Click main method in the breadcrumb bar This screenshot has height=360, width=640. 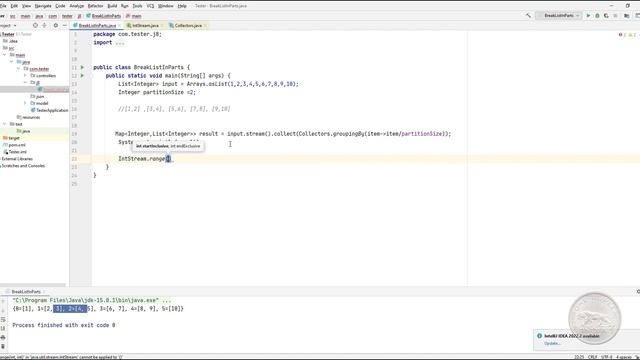click(134, 16)
